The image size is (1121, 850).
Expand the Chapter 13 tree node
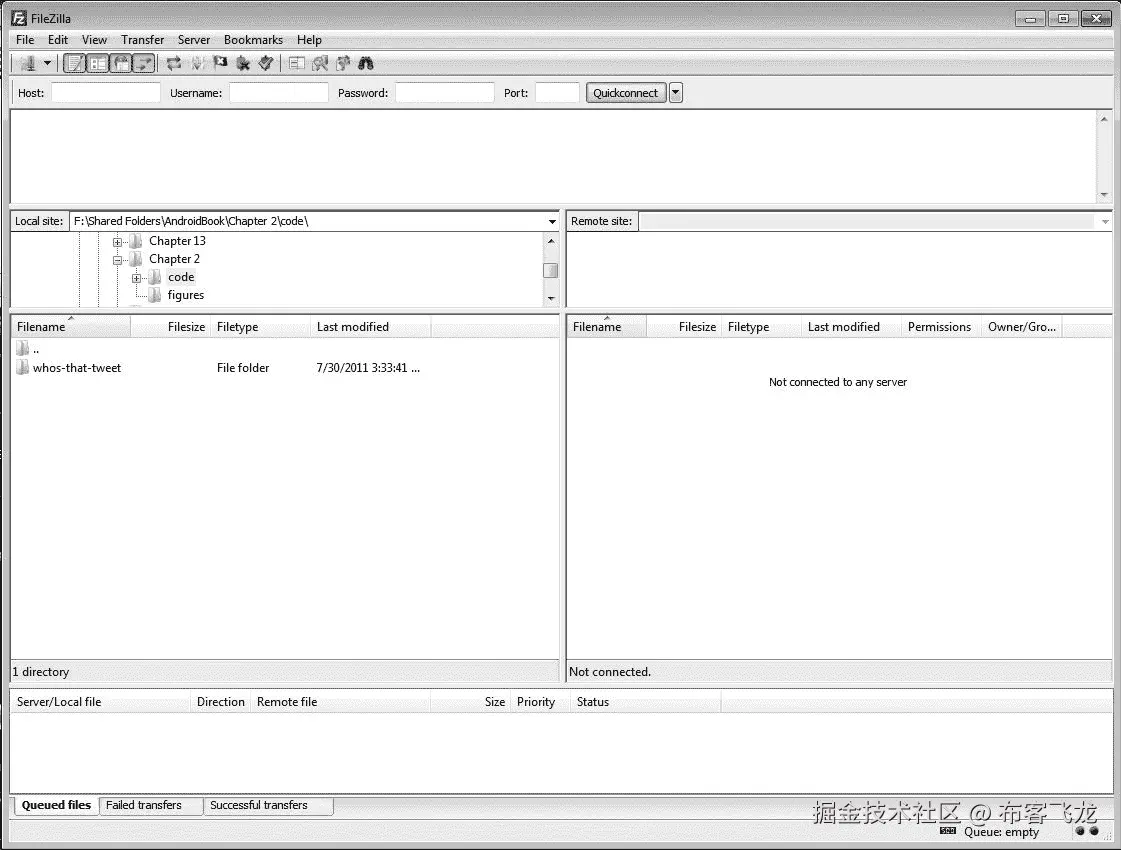pos(117,242)
